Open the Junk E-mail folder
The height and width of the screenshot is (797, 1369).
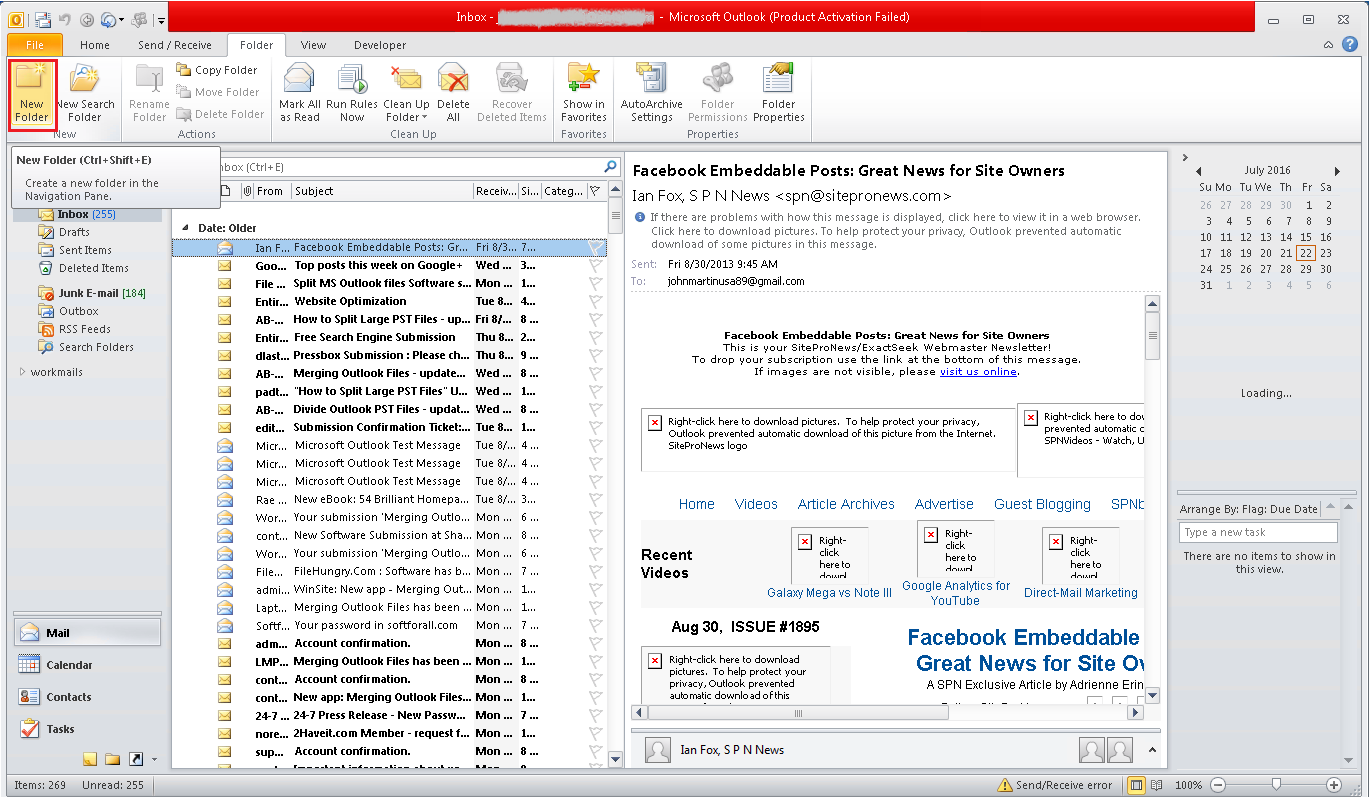pos(92,293)
